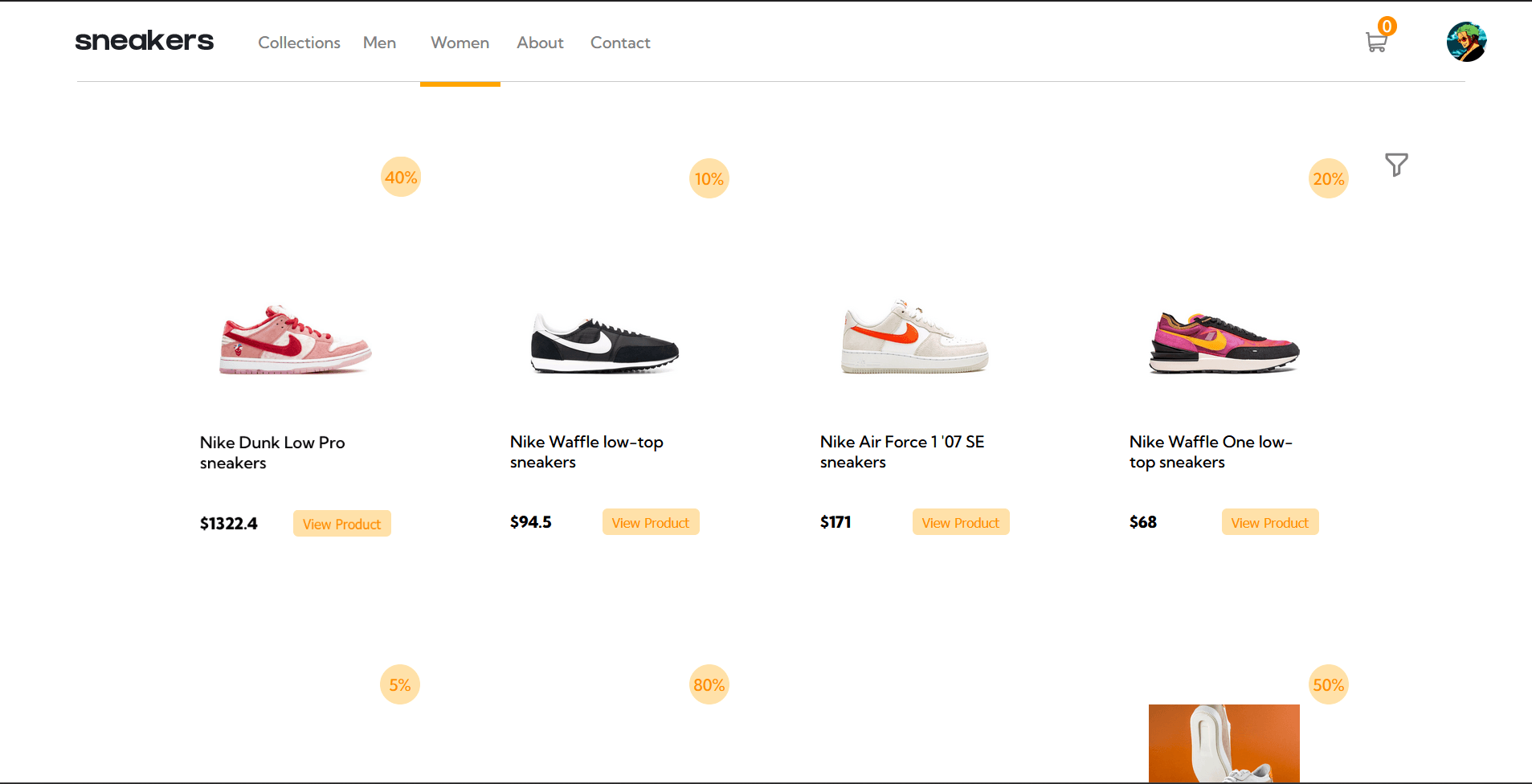The image size is (1532, 784).
Task: Click the cart item count badge
Action: (x=1387, y=27)
